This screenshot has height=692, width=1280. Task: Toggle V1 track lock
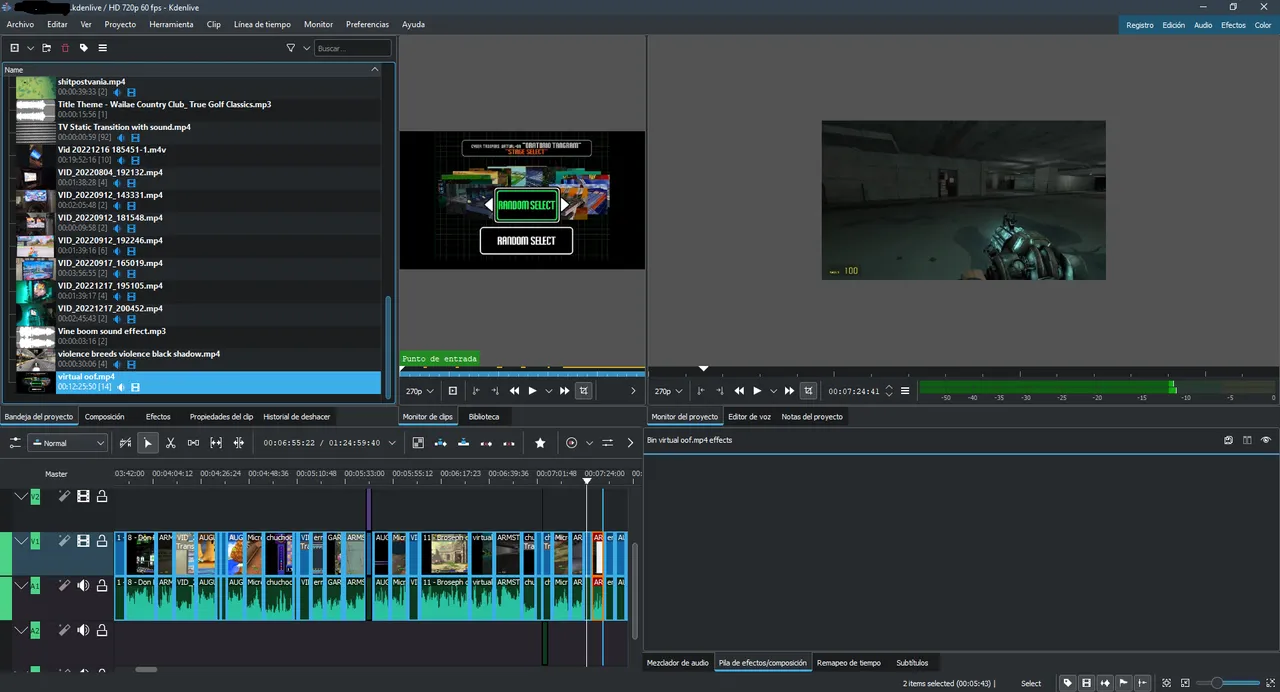click(102, 541)
